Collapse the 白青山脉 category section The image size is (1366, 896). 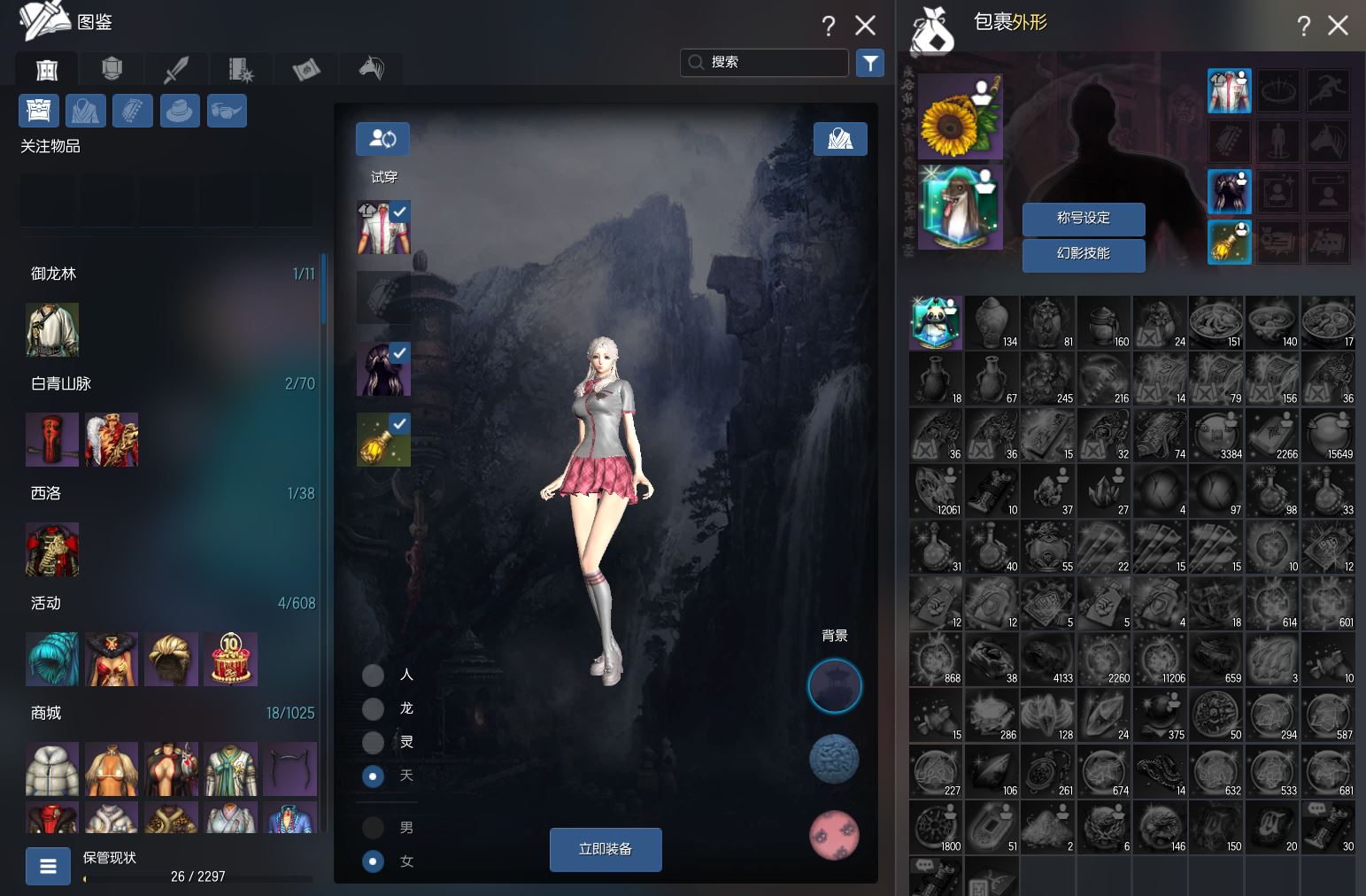click(x=61, y=383)
